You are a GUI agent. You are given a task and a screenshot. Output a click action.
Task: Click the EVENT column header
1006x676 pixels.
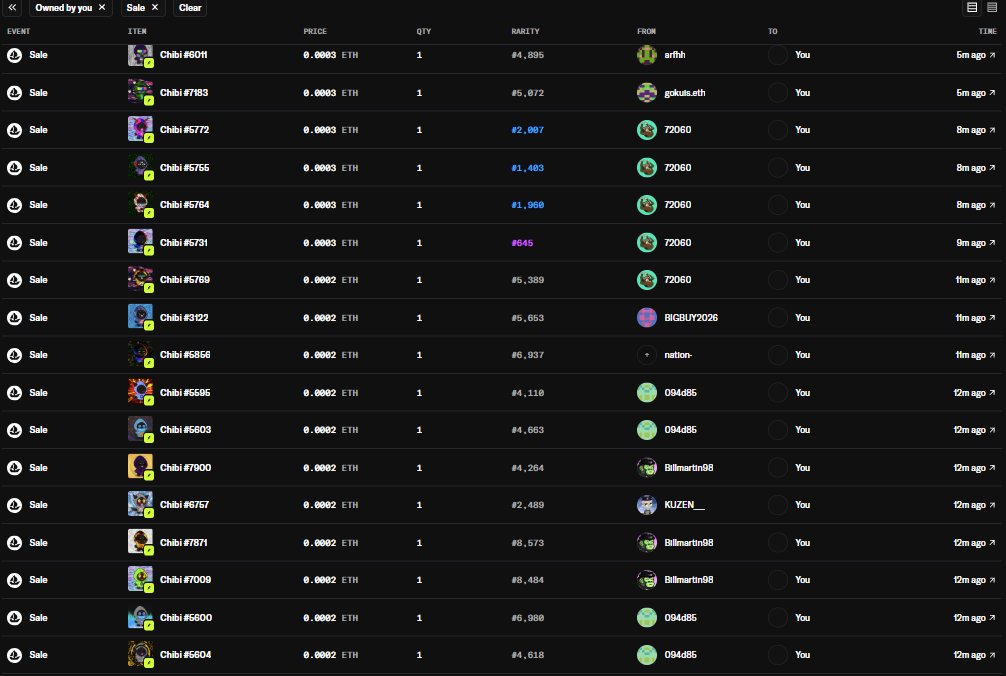[x=19, y=31]
